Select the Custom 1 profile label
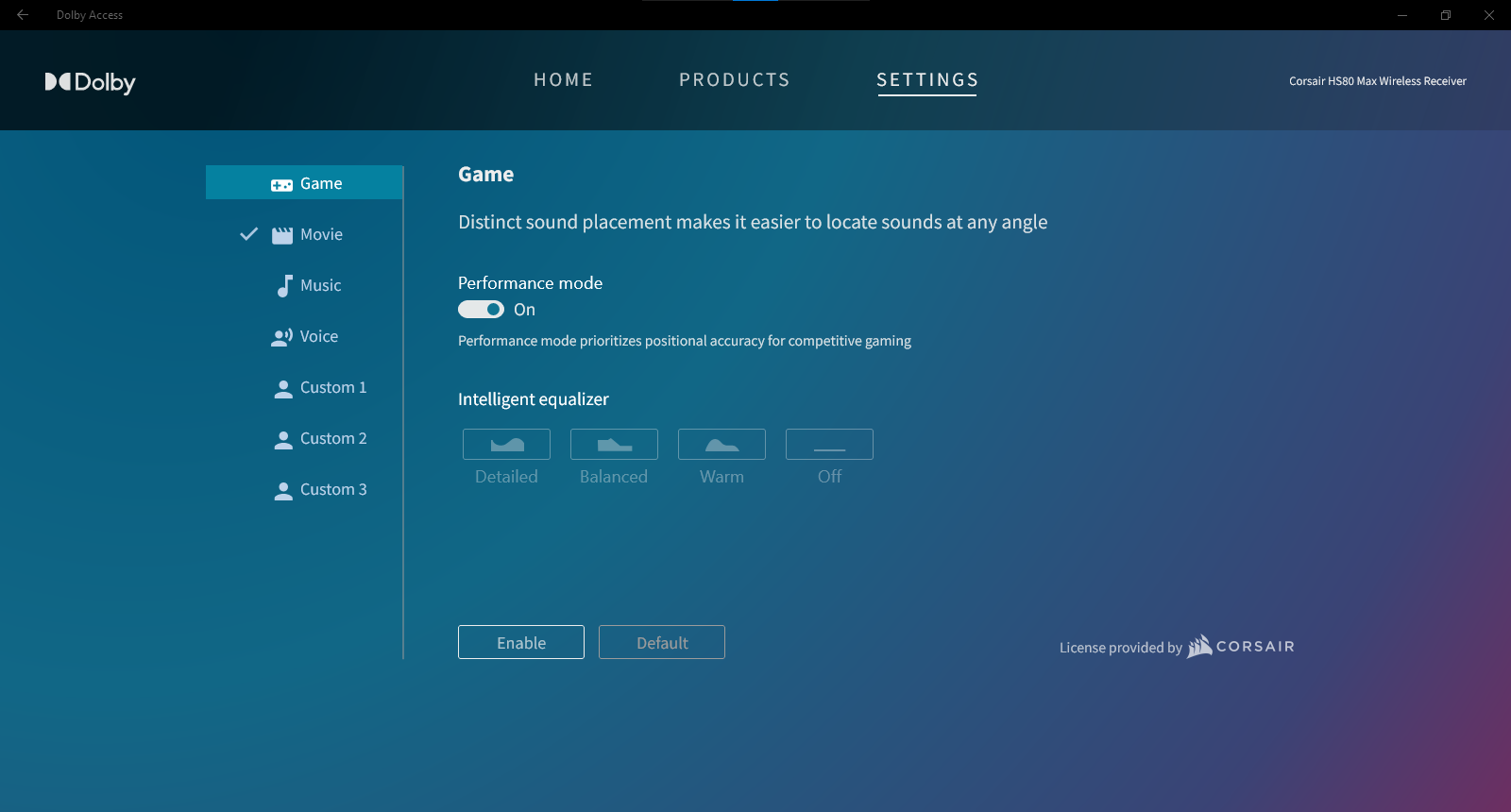This screenshot has width=1511, height=812. click(333, 387)
